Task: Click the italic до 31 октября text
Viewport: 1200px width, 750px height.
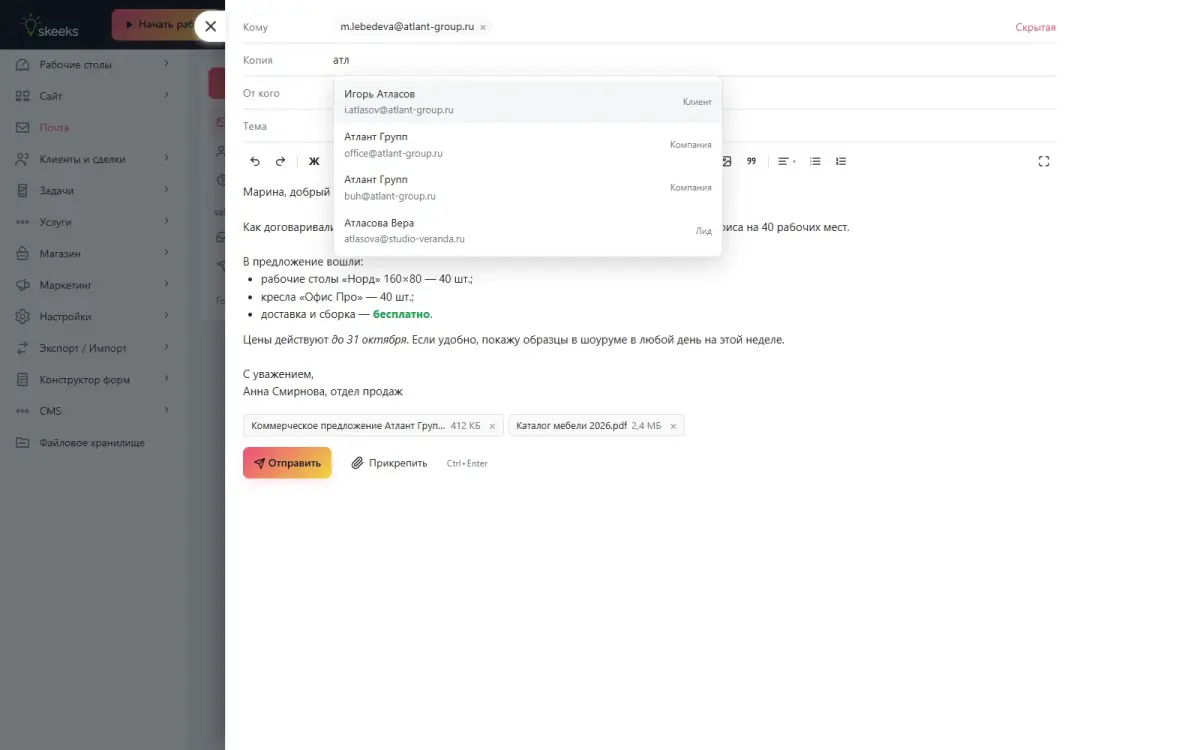Action: (x=369, y=339)
